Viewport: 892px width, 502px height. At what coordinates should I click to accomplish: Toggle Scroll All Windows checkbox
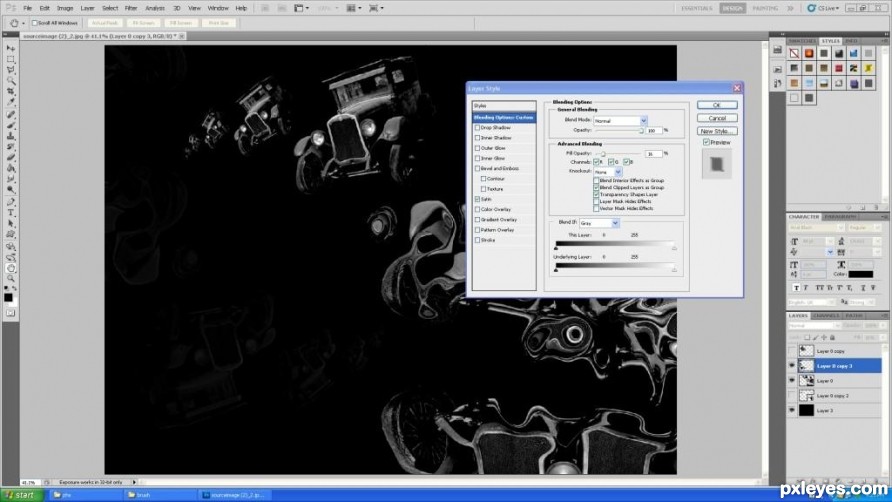[x=35, y=23]
